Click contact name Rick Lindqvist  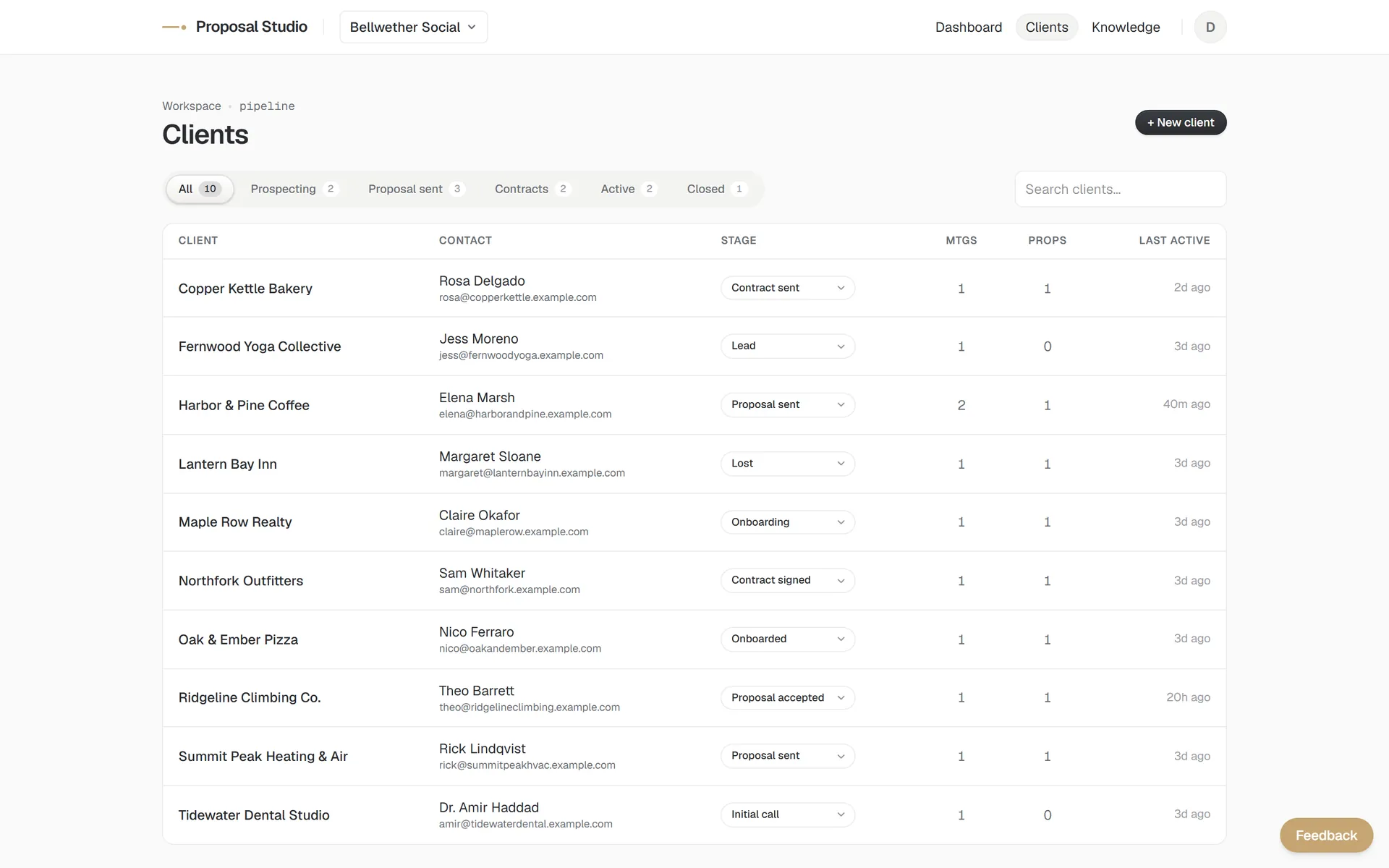pos(482,749)
